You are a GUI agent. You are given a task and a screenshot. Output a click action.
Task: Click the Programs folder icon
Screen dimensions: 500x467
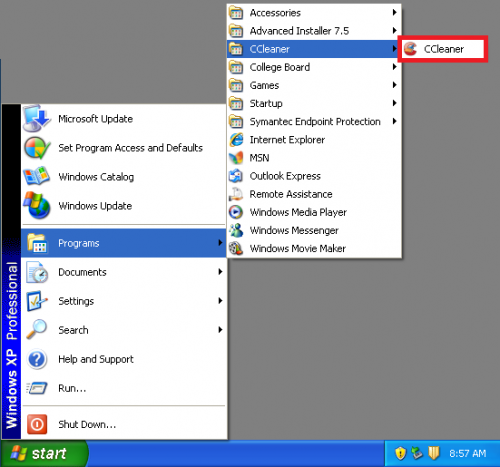click(x=37, y=243)
